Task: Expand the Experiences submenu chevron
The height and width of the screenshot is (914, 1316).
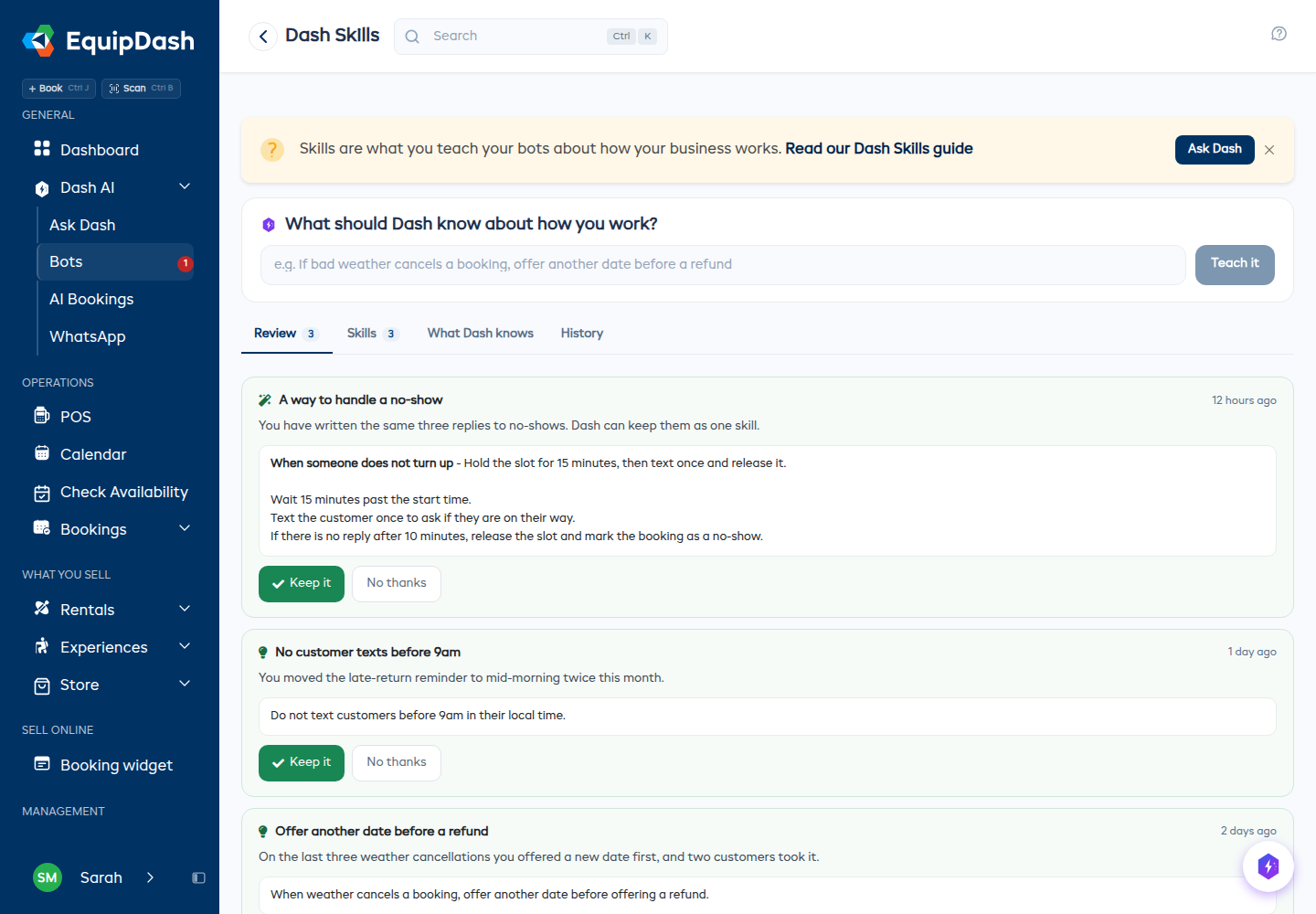Action: pos(185,646)
